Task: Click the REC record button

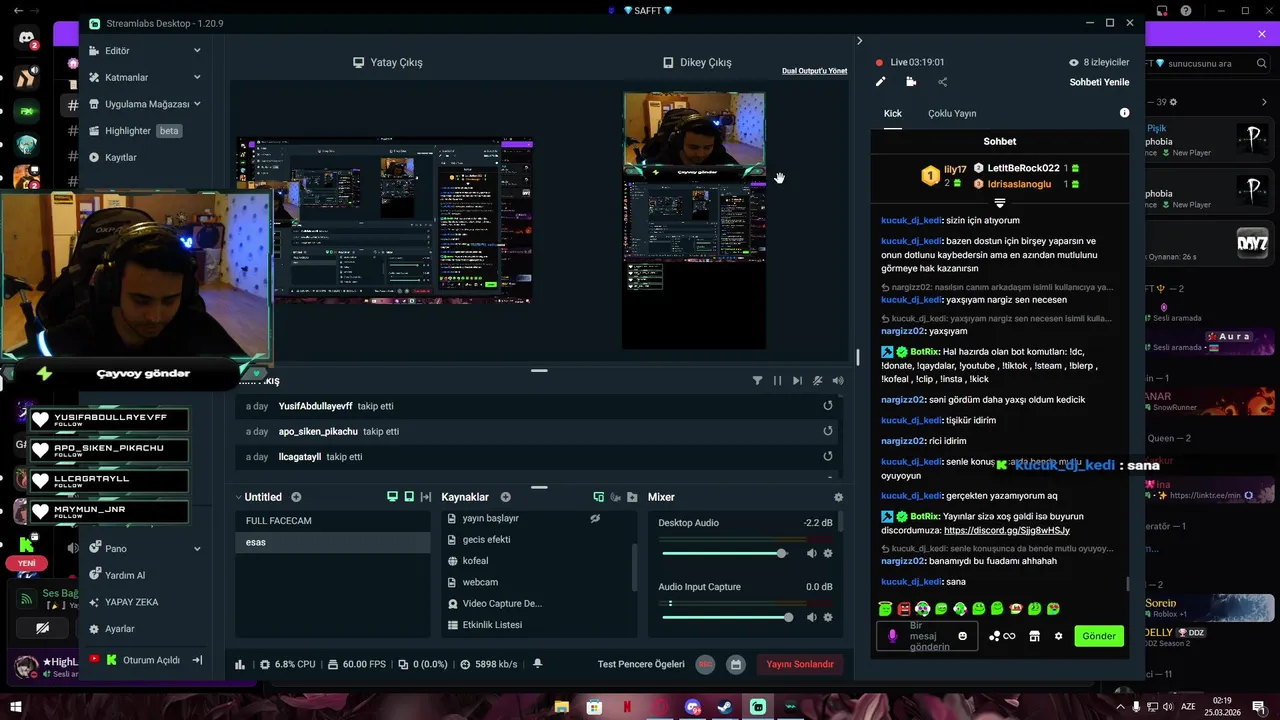Action: tap(705, 664)
